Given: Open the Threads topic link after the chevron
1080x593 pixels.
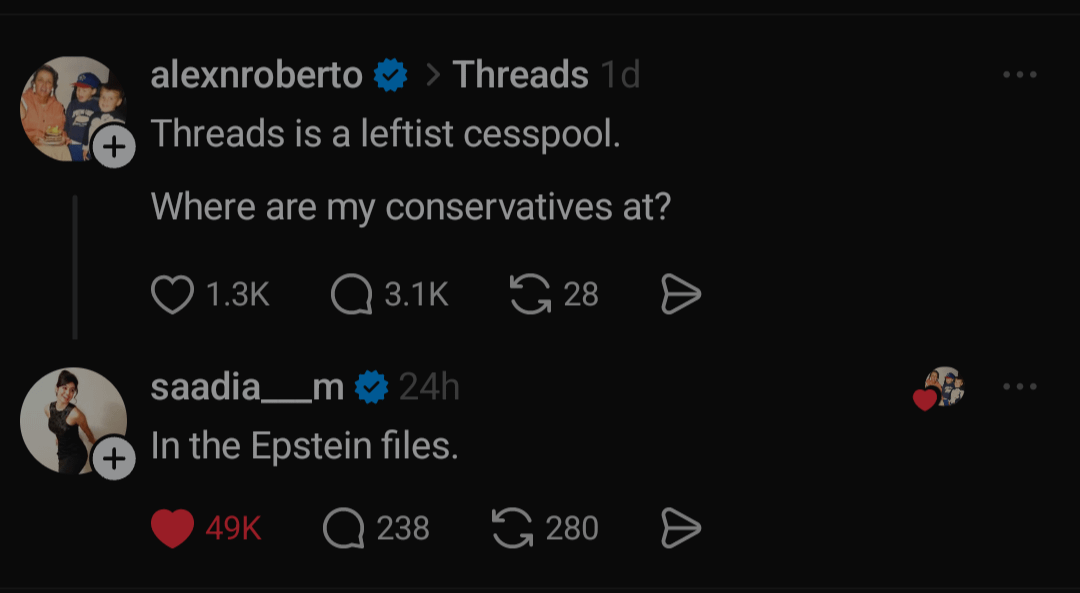Looking at the screenshot, I should pos(520,75).
